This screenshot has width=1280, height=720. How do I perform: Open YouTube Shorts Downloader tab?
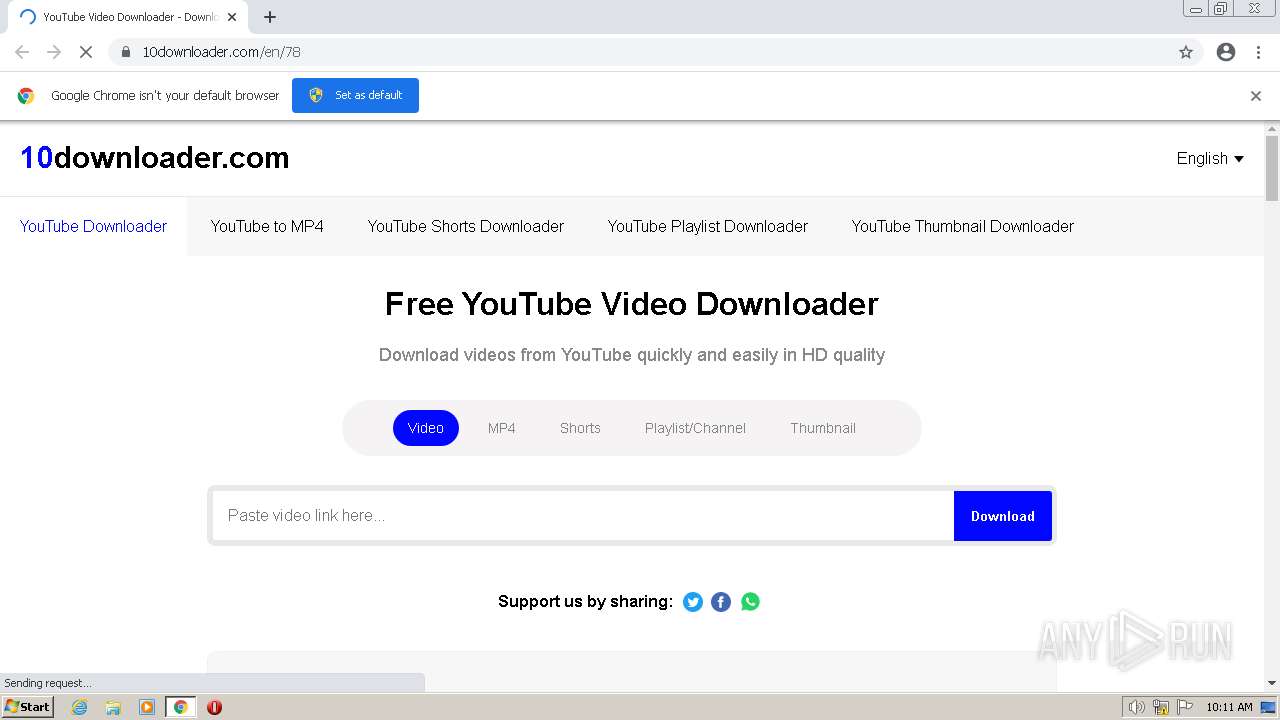[466, 226]
